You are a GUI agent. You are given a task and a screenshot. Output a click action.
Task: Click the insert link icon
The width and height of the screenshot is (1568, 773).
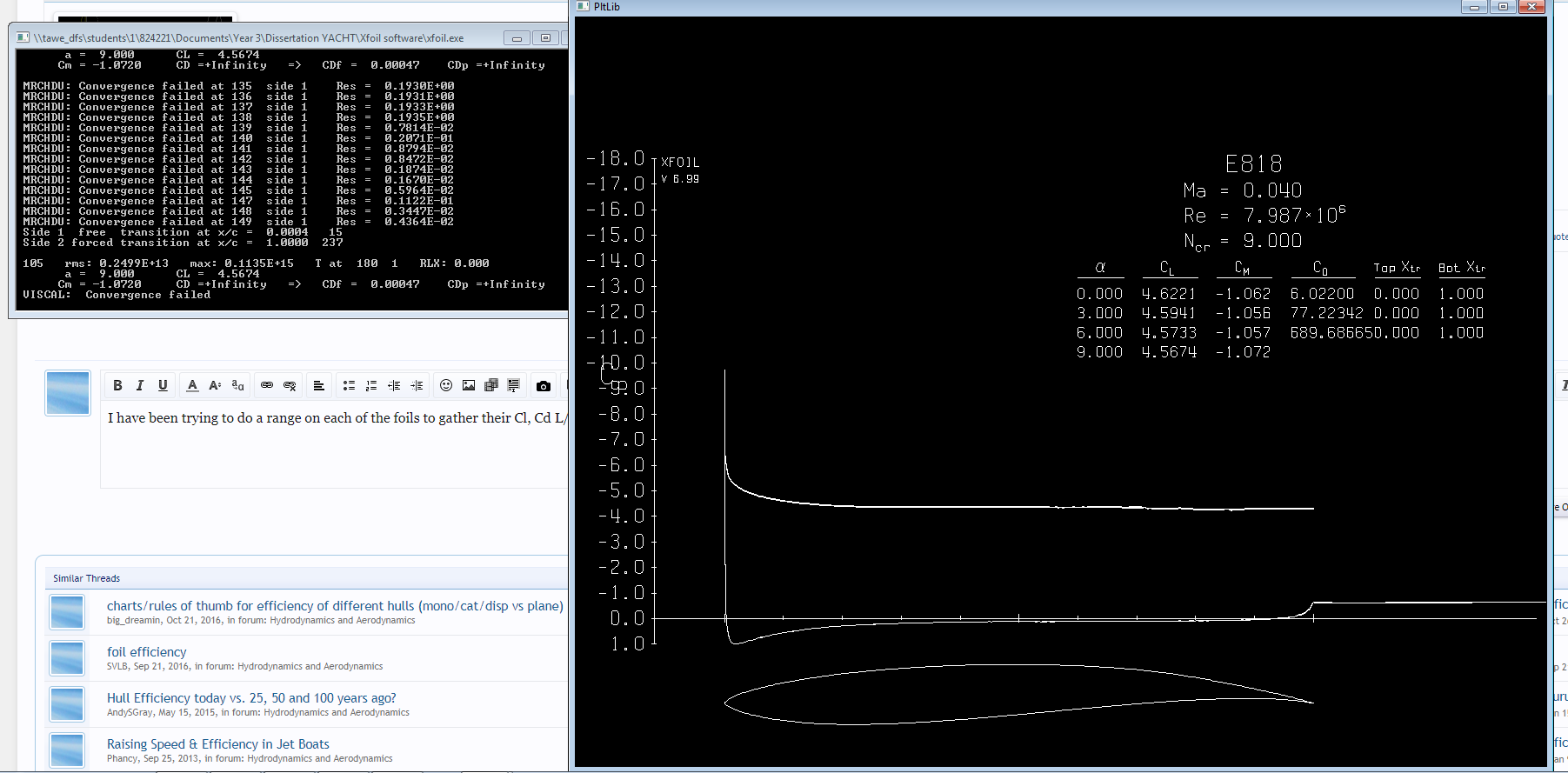267,385
